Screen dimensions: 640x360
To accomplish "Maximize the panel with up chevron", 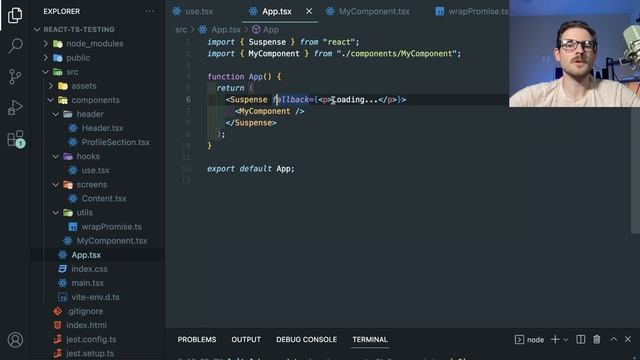I will pos(613,340).
